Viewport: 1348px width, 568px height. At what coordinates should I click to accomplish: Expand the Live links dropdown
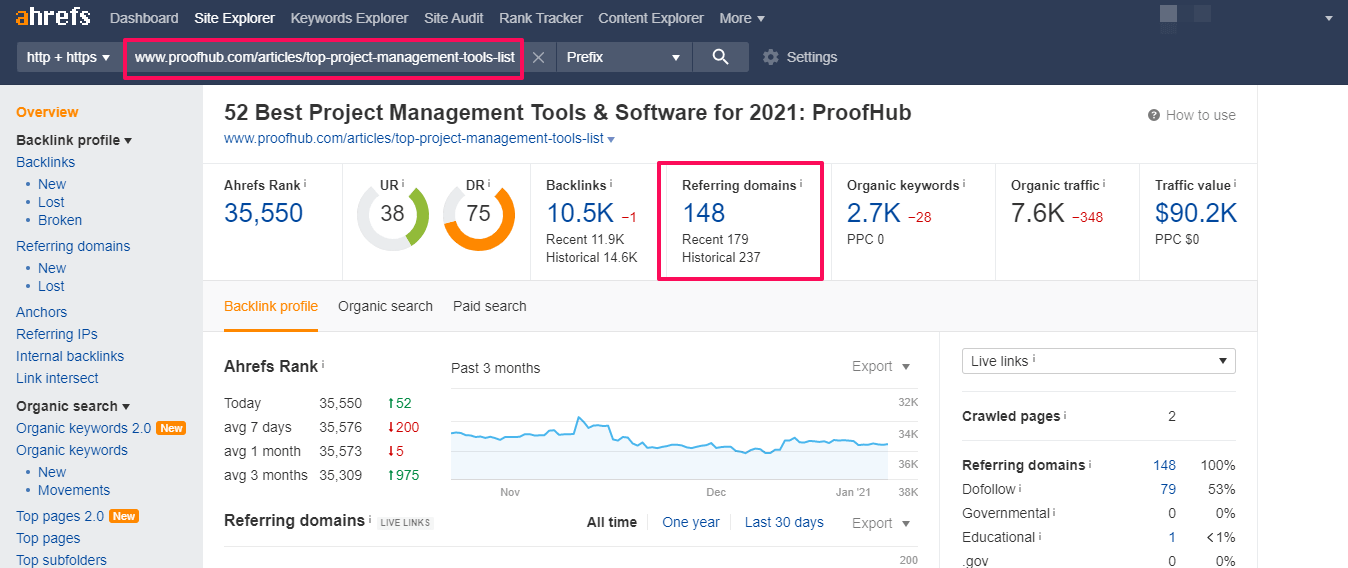[1098, 361]
